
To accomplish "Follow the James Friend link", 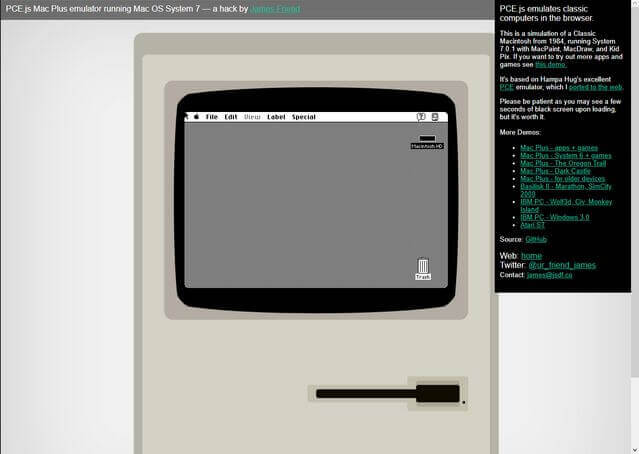I will pyautogui.click(x=275, y=9).
